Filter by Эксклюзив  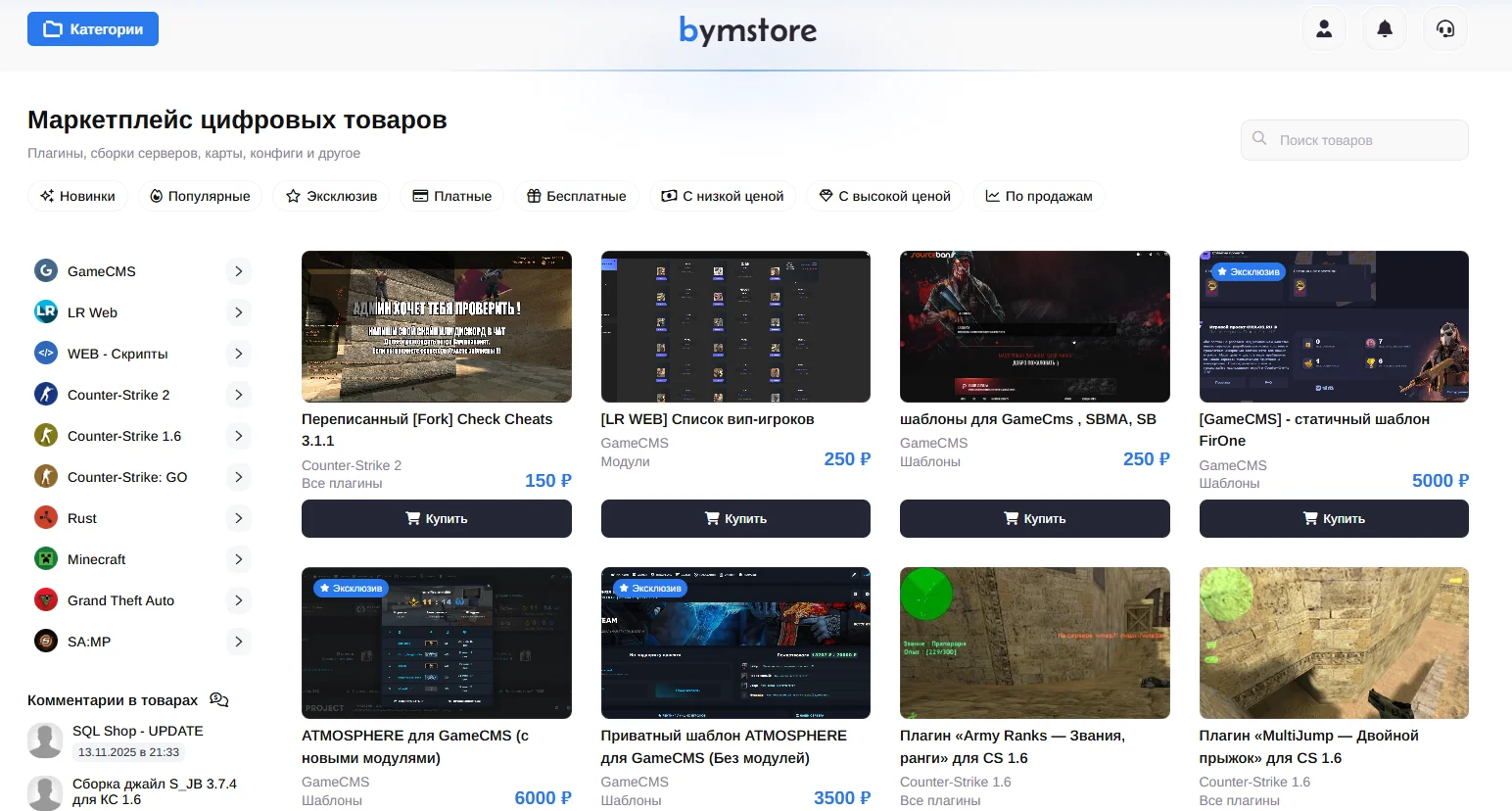click(331, 196)
